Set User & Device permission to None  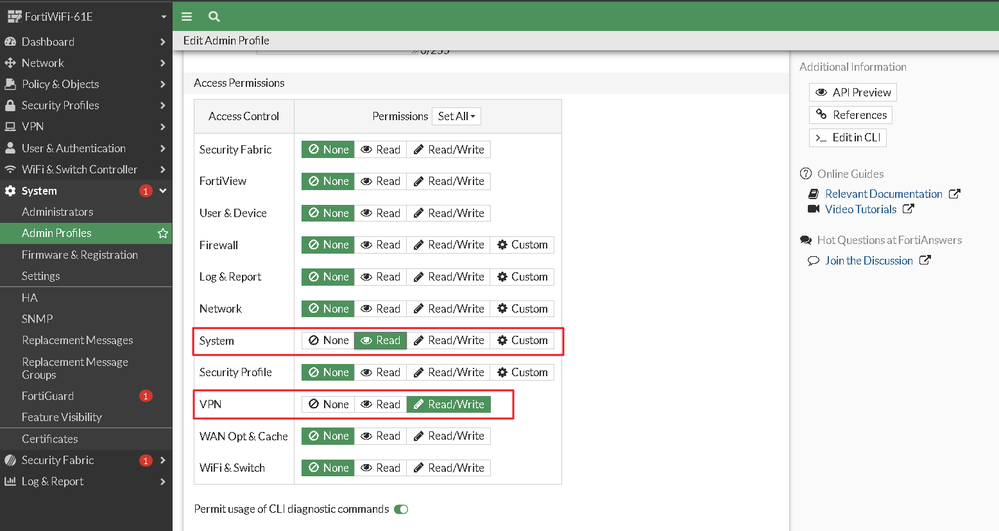coord(328,213)
